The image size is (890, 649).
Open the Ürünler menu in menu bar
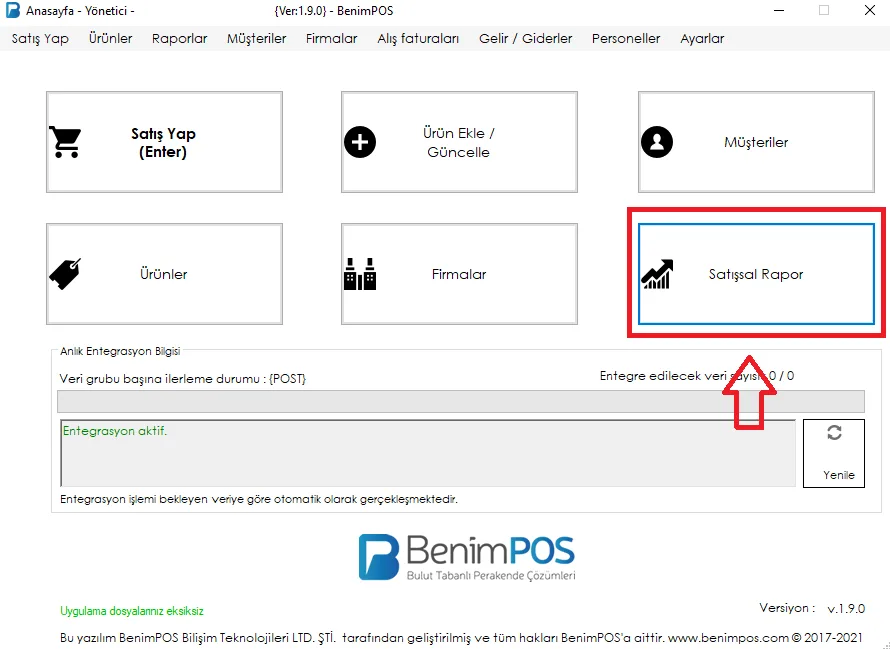point(110,39)
